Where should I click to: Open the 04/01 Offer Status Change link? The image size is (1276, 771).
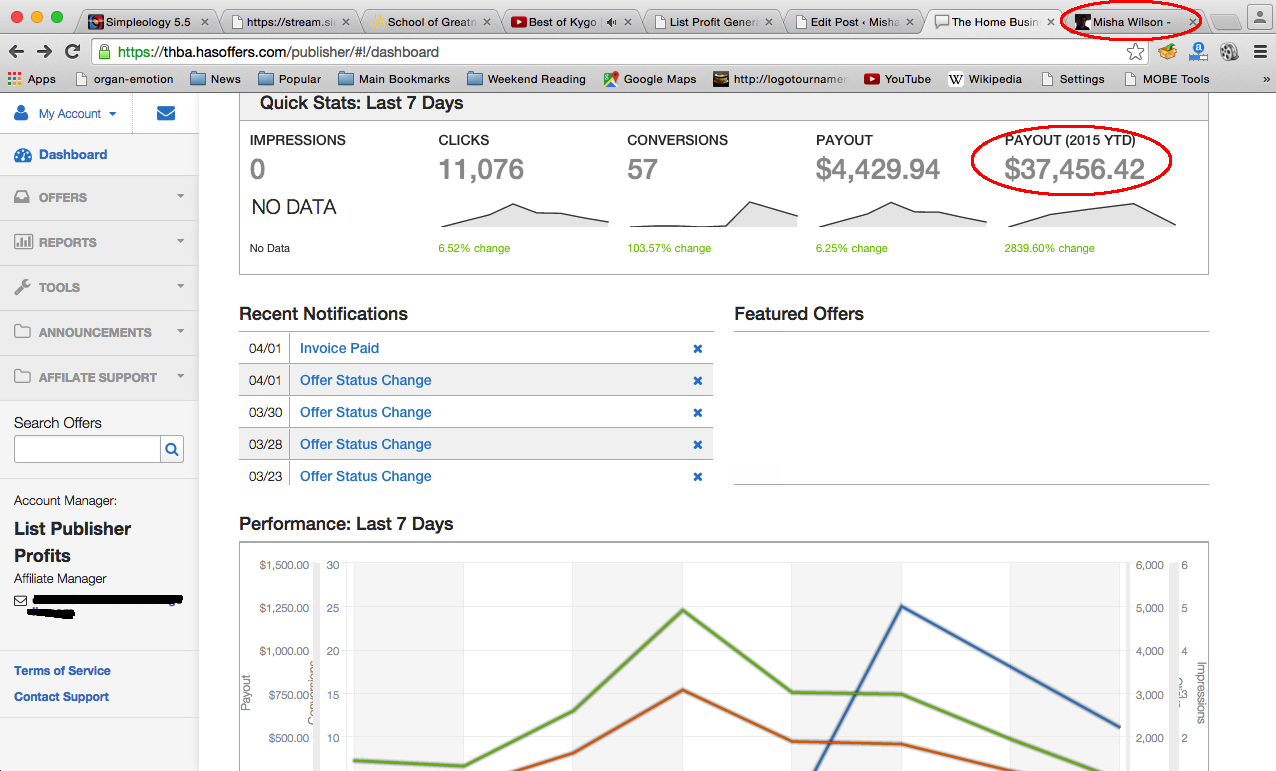point(365,380)
